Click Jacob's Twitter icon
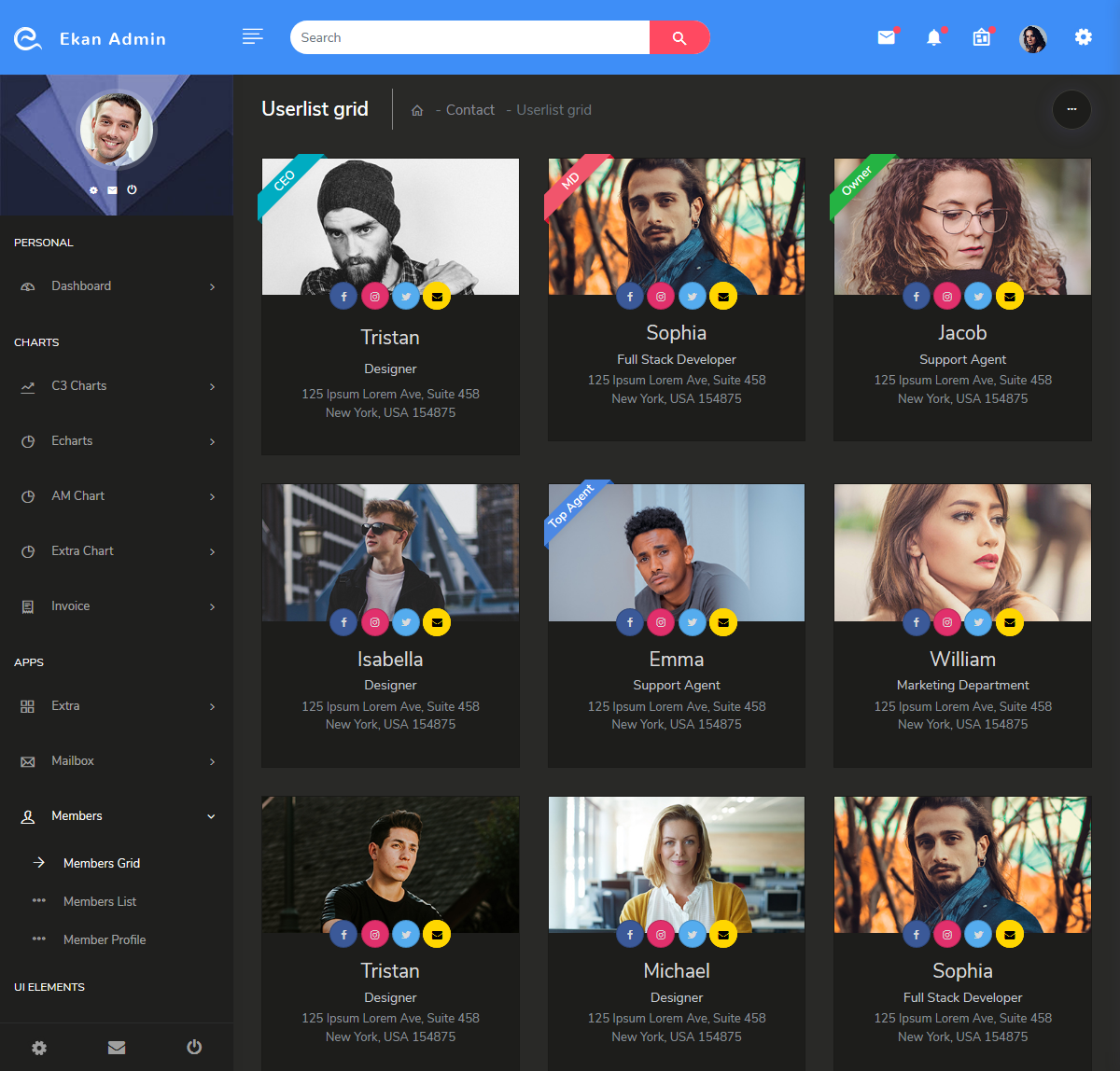The width and height of the screenshot is (1120, 1071). point(978,296)
